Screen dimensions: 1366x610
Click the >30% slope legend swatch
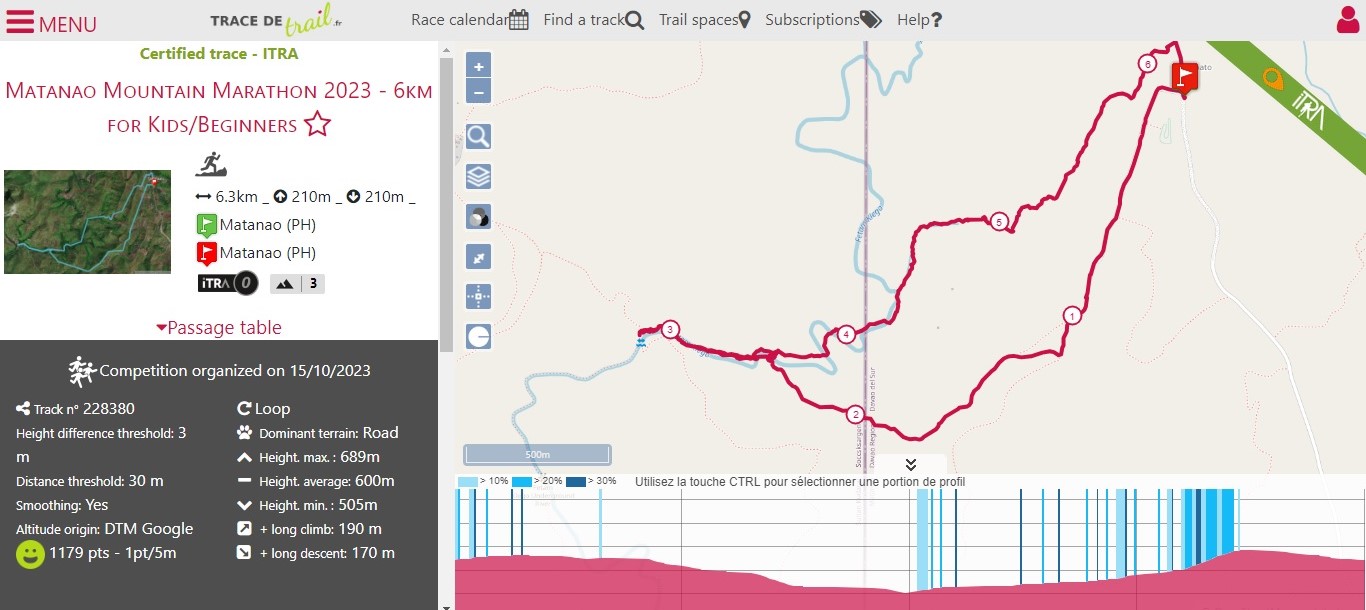click(x=576, y=481)
